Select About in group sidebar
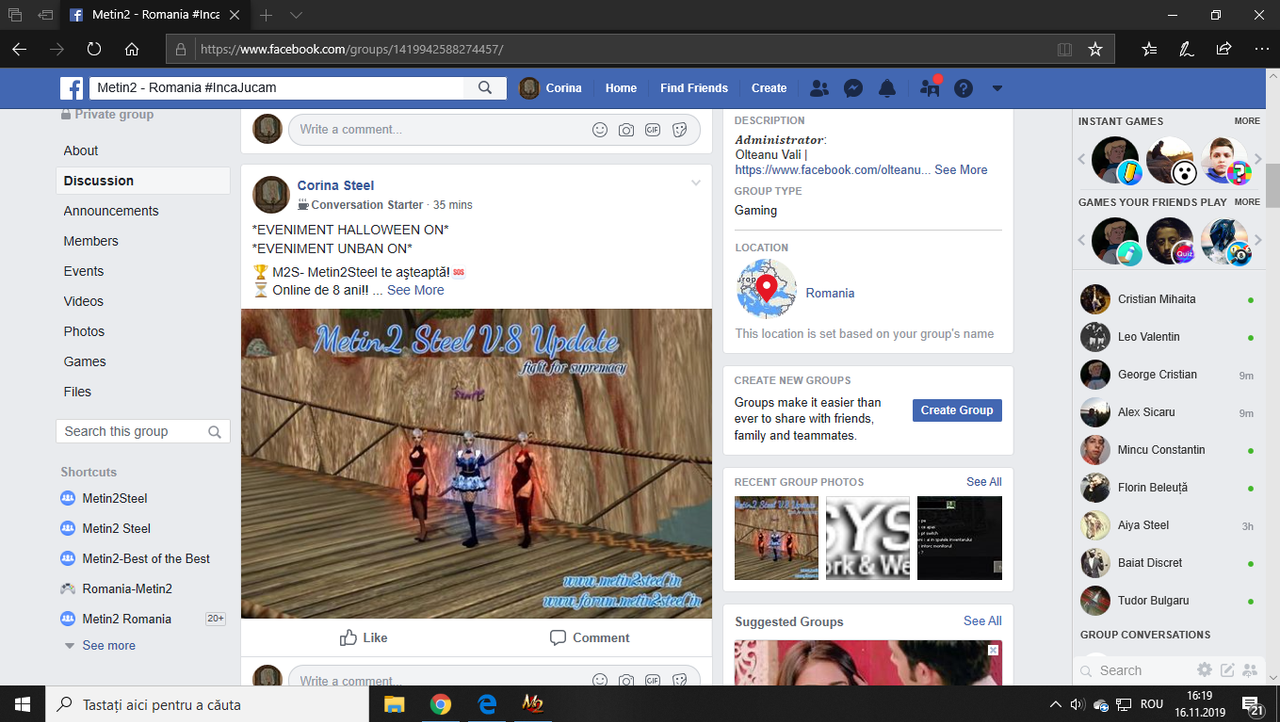Viewport: 1280px width, 722px height. (81, 150)
